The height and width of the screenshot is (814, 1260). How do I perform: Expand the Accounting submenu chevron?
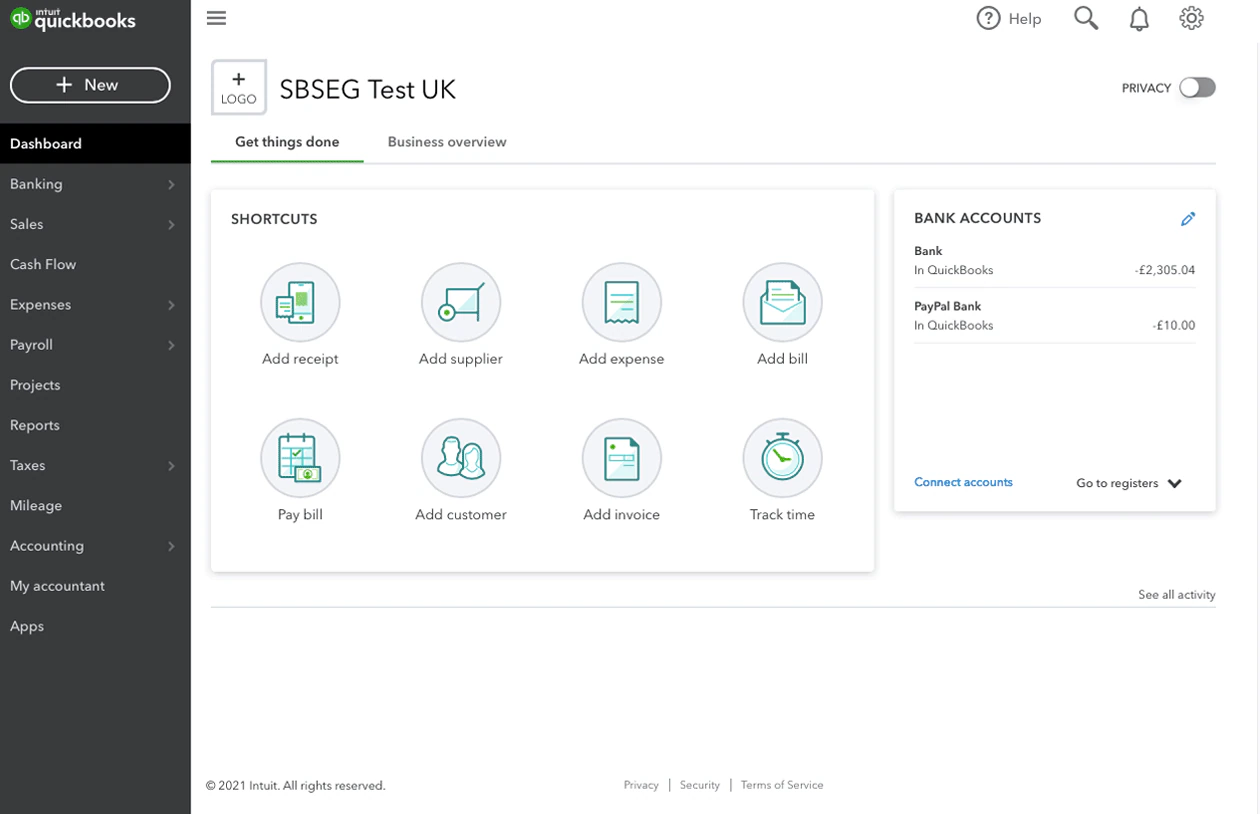(x=171, y=546)
